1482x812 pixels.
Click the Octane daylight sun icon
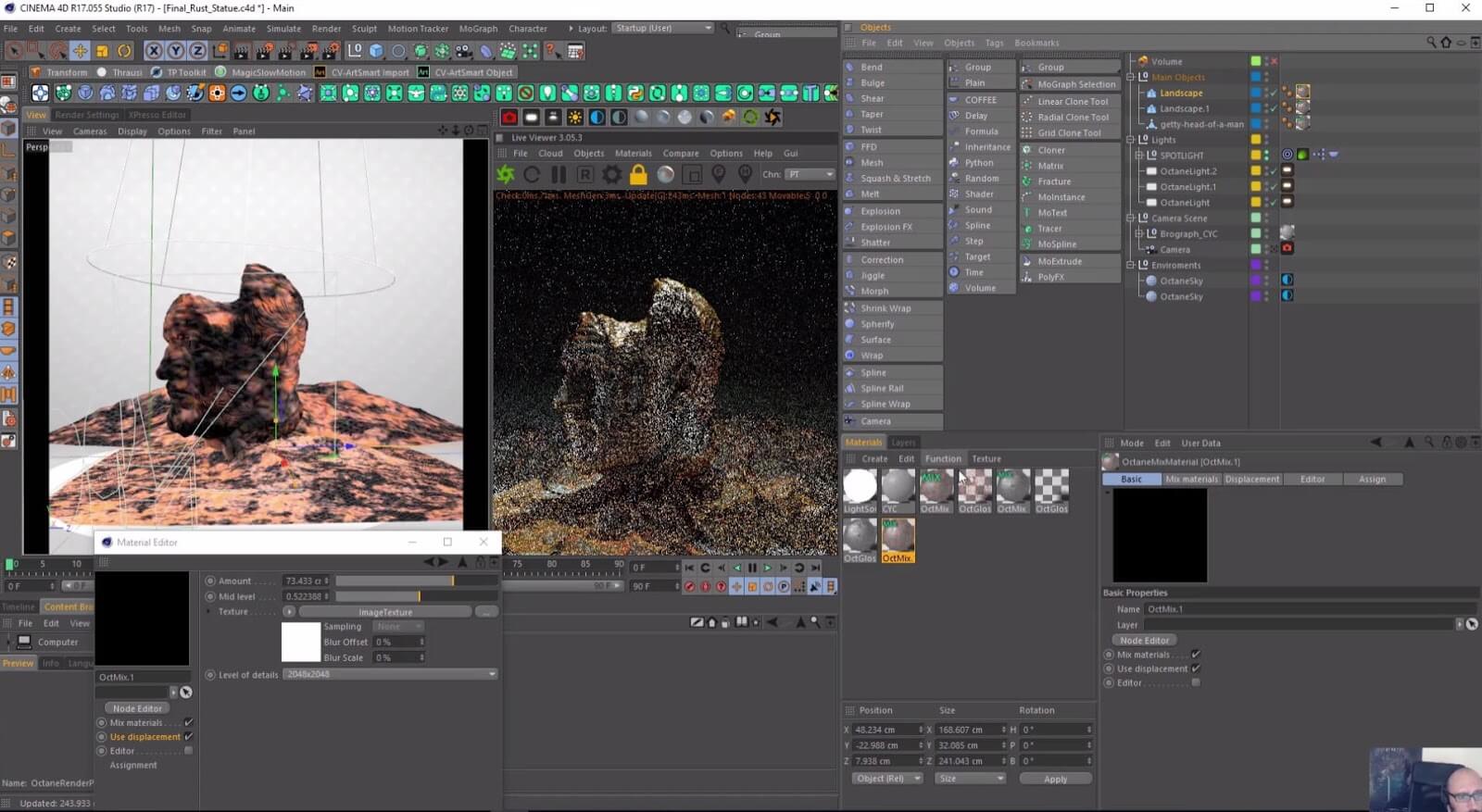[575, 117]
